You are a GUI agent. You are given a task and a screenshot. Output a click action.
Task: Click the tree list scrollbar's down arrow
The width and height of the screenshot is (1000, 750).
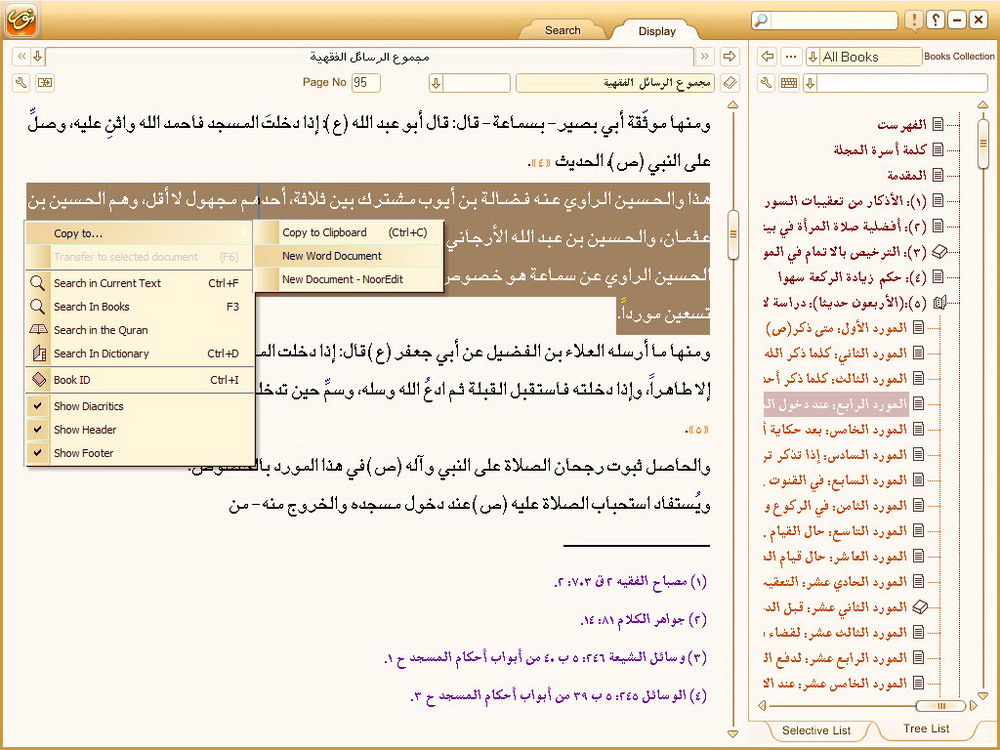click(x=983, y=696)
